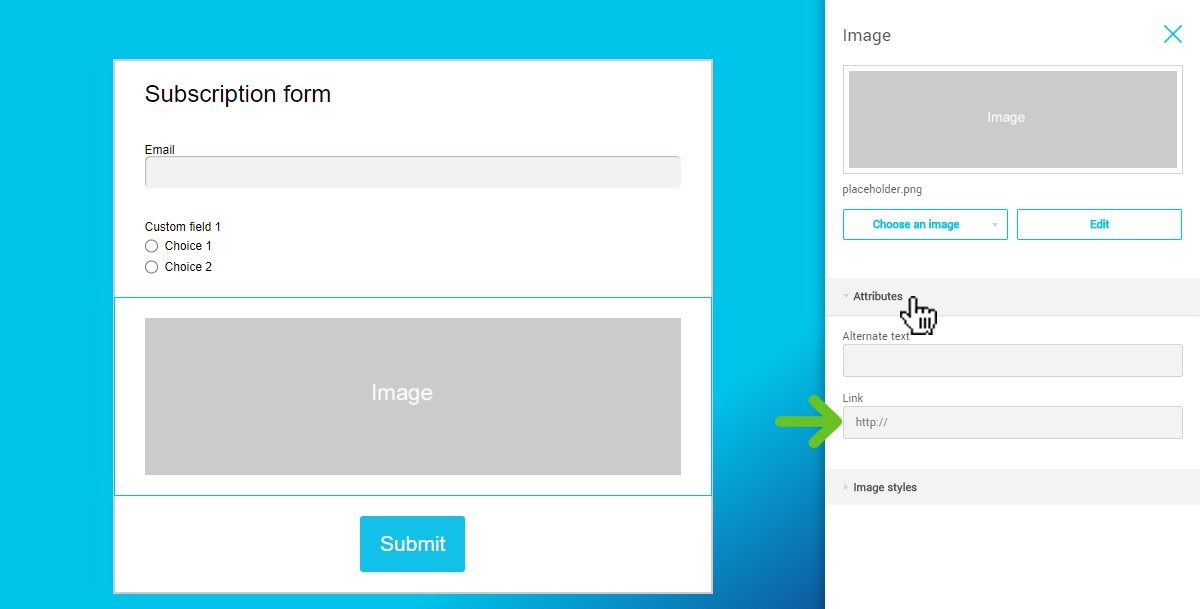Click the arrow icon beside Image styles

click(846, 488)
